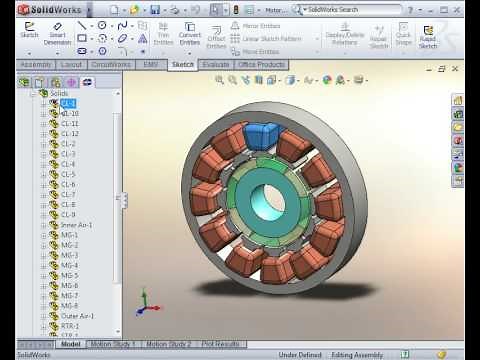Switch to the Office Products tab
This screenshot has width=480, height=360.
coord(261,64)
